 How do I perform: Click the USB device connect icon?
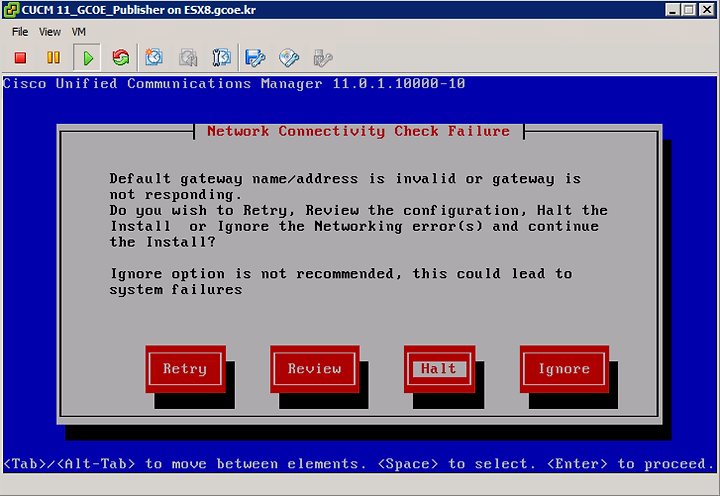[x=323, y=58]
